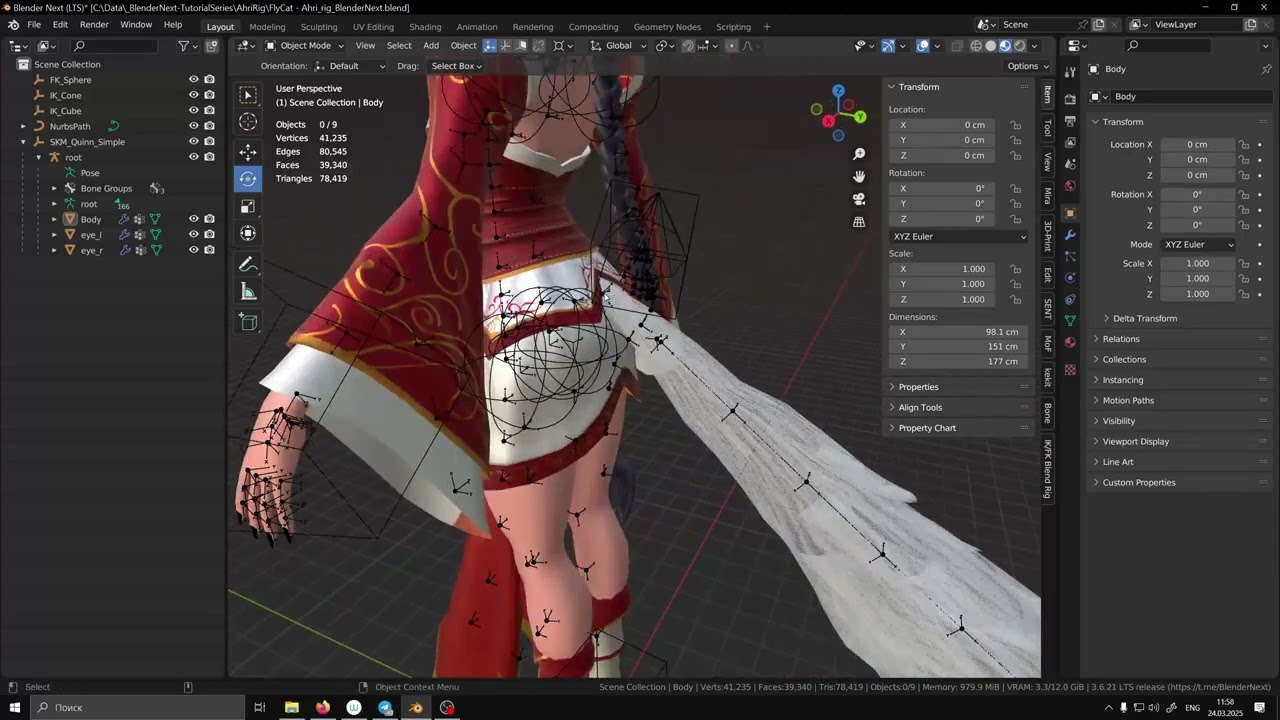The width and height of the screenshot is (1280, 720).
Task: Open the Render properties tab icon
Action: click(x=1070, y=98)
